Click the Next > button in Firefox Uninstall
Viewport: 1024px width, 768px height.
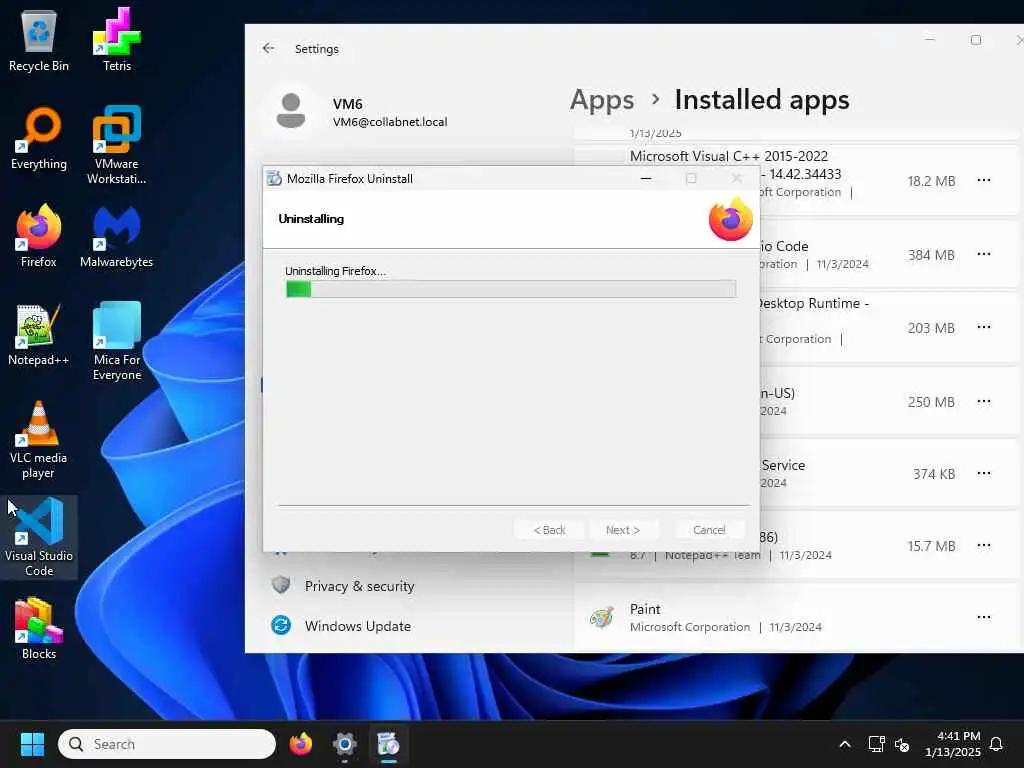pyautogui.click(x=623, y=530)
